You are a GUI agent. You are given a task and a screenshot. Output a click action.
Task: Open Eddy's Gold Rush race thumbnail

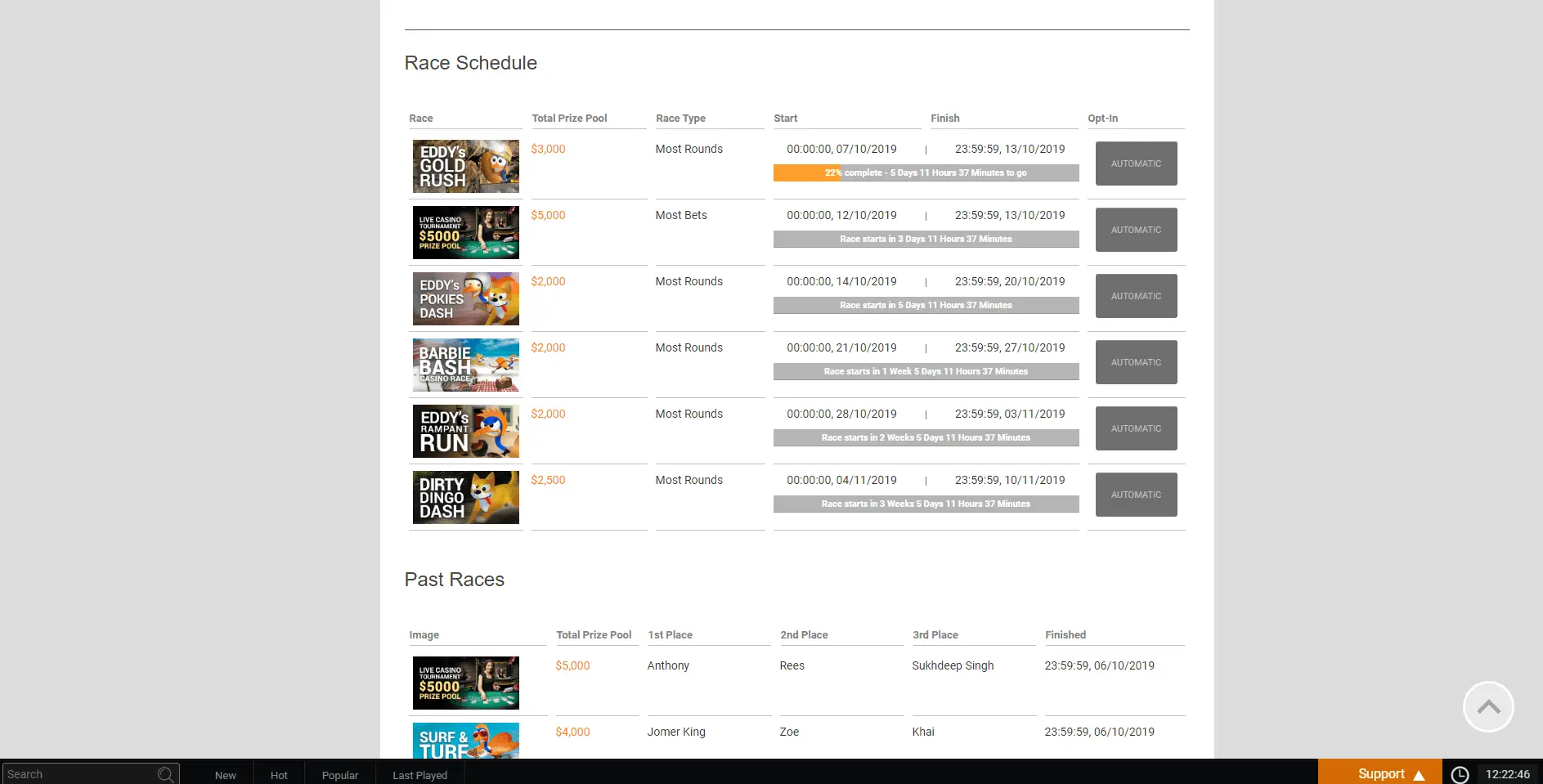pos(465,166)
